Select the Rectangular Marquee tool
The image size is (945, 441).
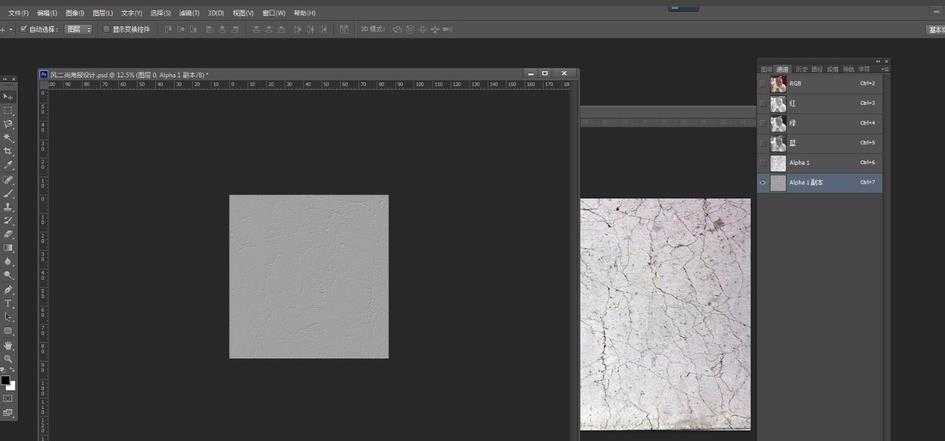click(8, 110)
